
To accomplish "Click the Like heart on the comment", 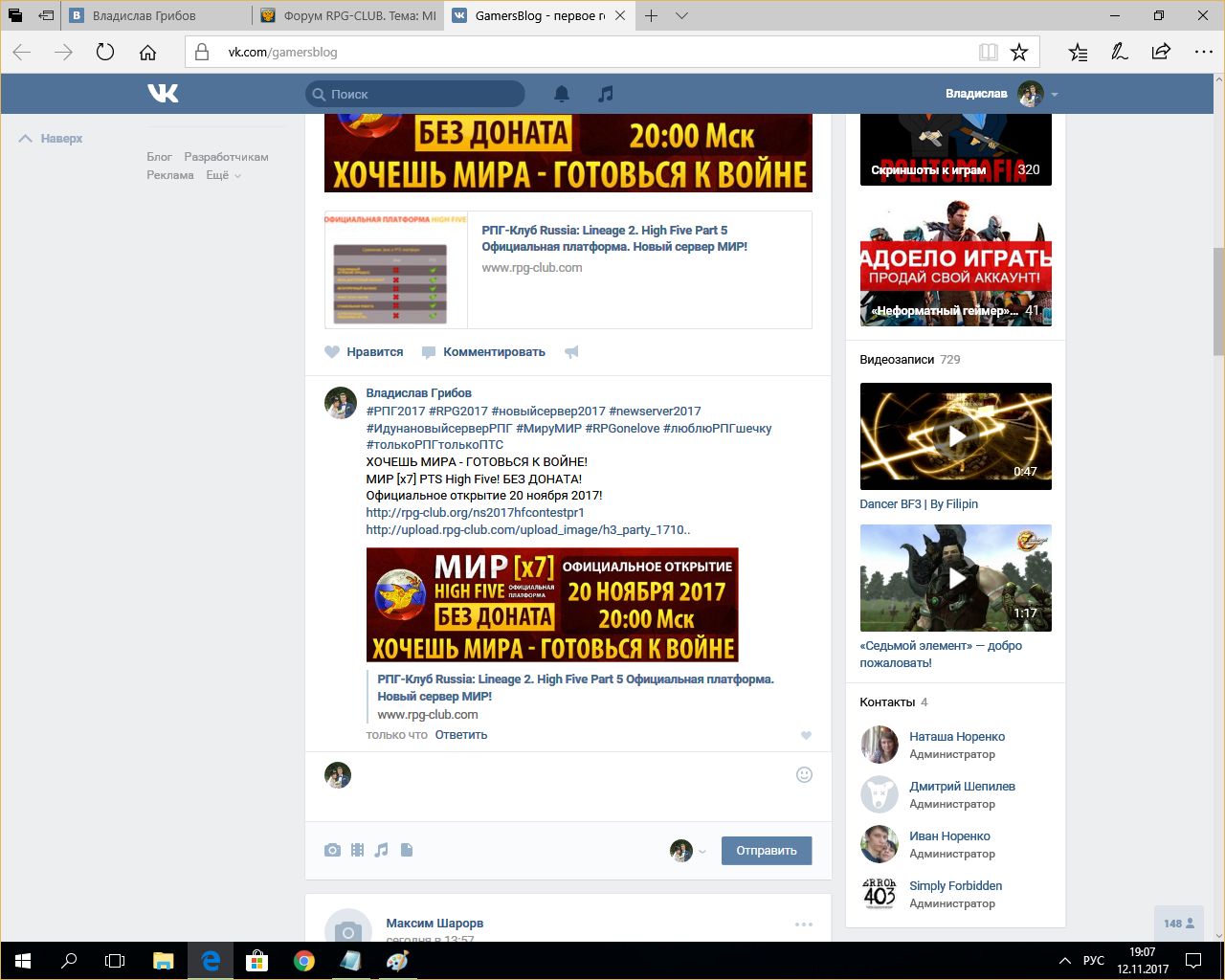I will pyautogui.click(x=806, y=736).
